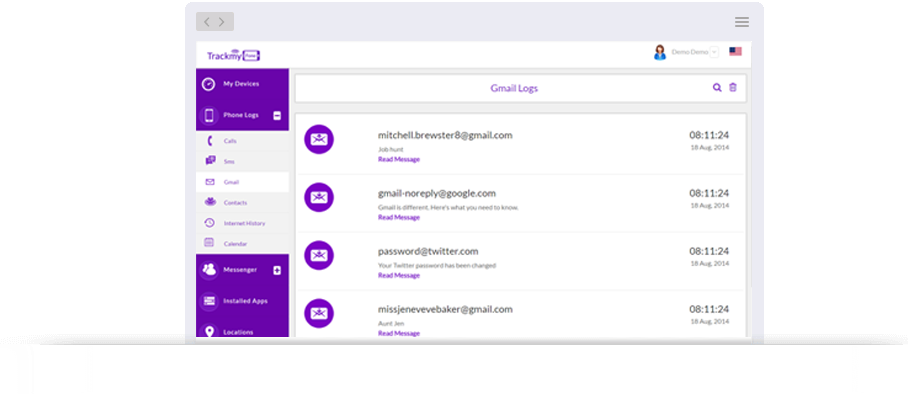Select Messenger menu label
Screen dimensions: 908x395
240,270
